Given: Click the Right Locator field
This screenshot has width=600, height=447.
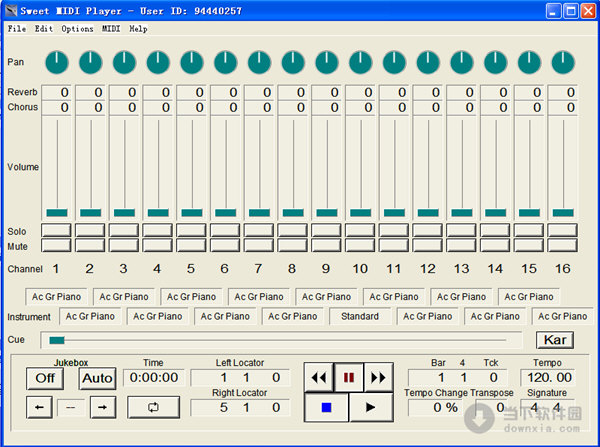Looking at the screenshot, I should coord(240,408).
